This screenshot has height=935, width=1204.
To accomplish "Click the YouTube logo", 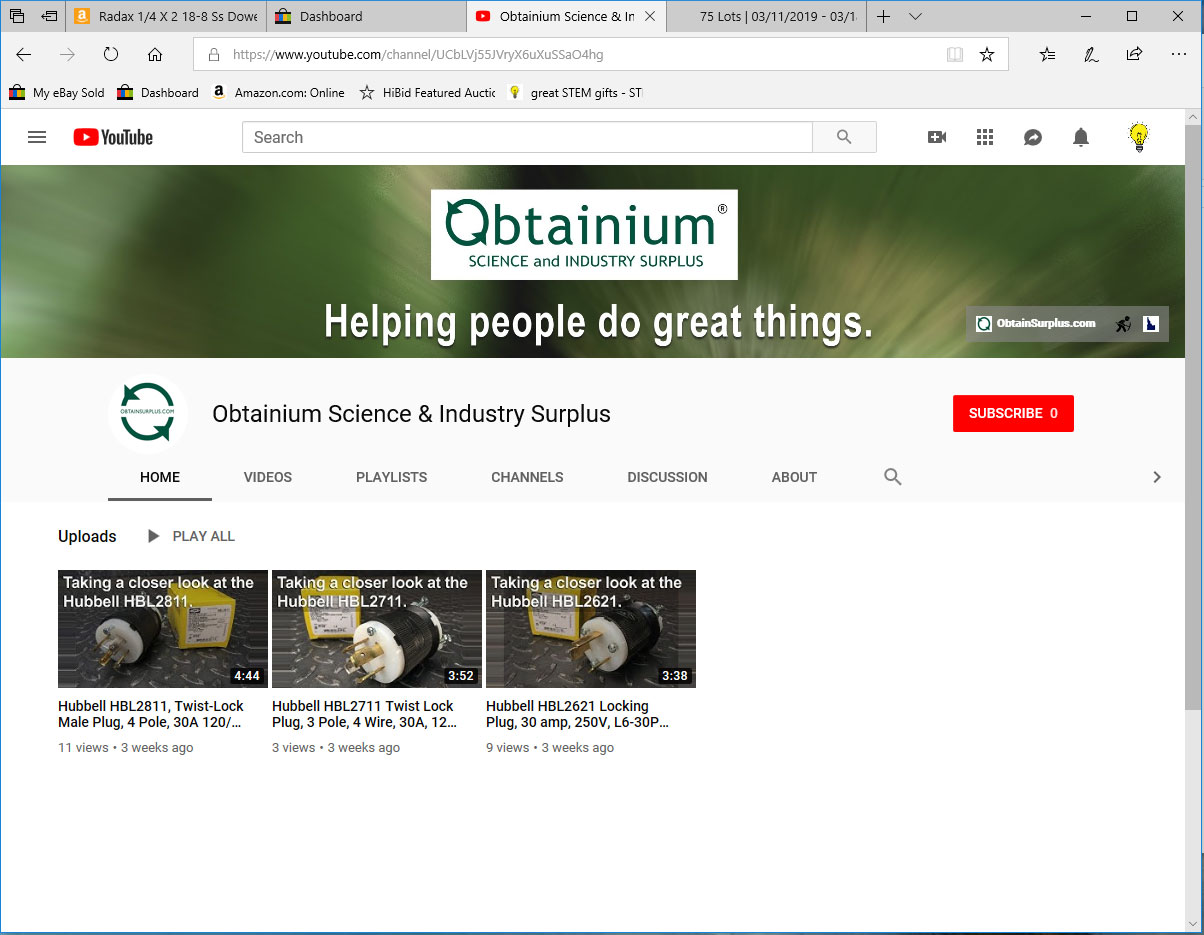I will pyautogui.click(x=113, y=138).
